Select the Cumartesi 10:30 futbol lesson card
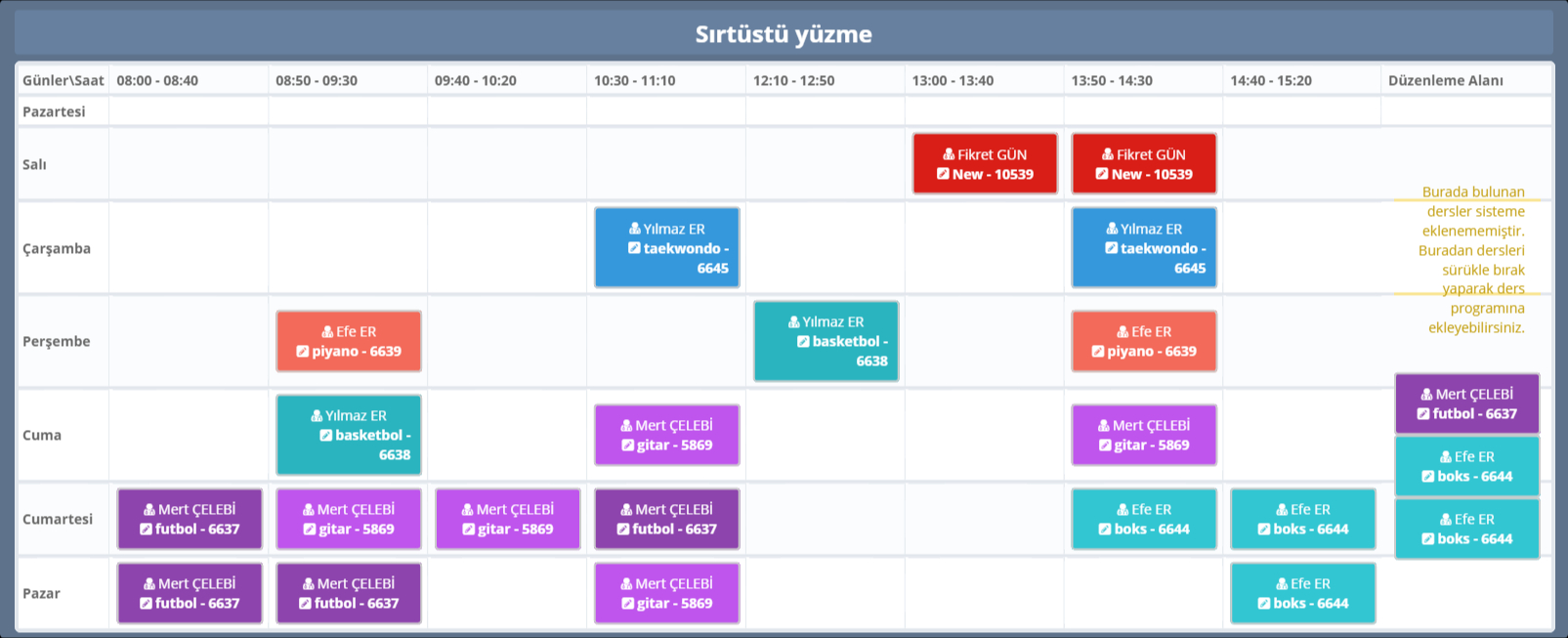Image resolution: width=1568 pixels, height=638 pixels. (x=666, y=519)
